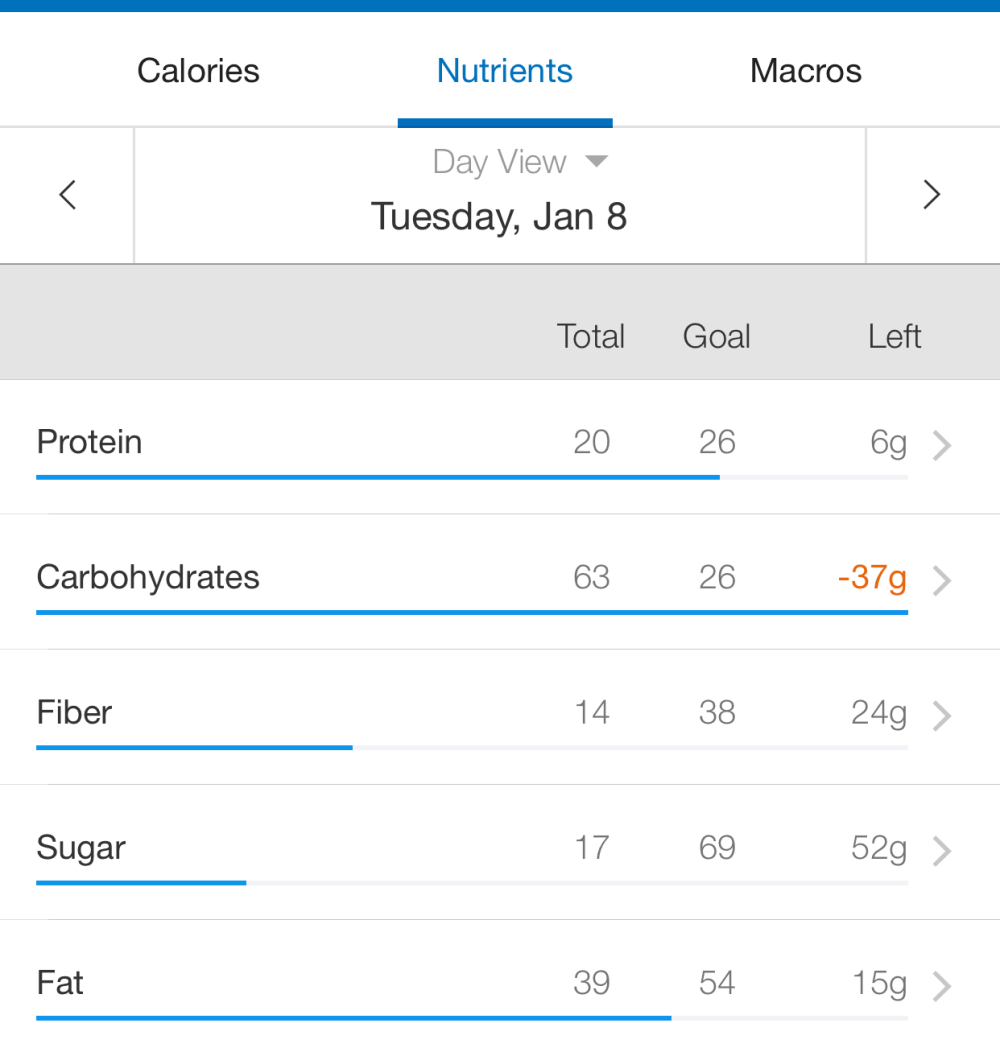Open Fiber details chevron
The width and height of the screenshot is (1000, 1052).
(x=941, y=715)
